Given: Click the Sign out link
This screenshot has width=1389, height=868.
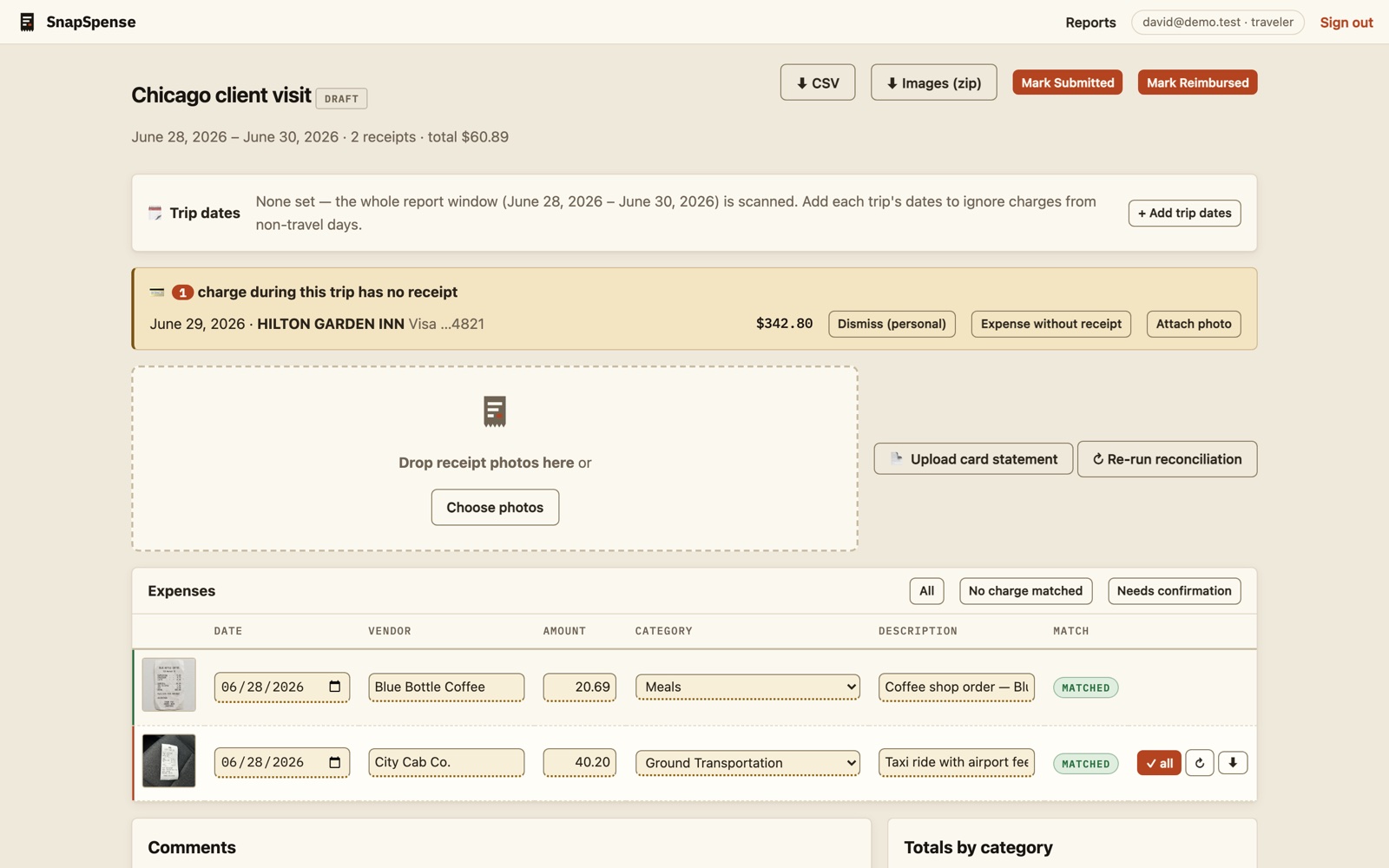Looking at the screenshot, I should coord(1346,23).
